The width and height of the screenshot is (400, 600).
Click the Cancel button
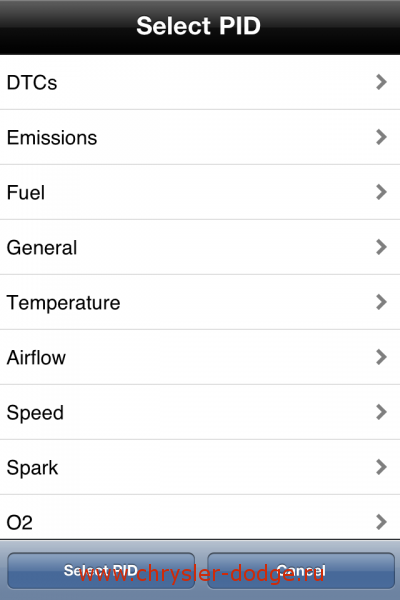[301, 571]
